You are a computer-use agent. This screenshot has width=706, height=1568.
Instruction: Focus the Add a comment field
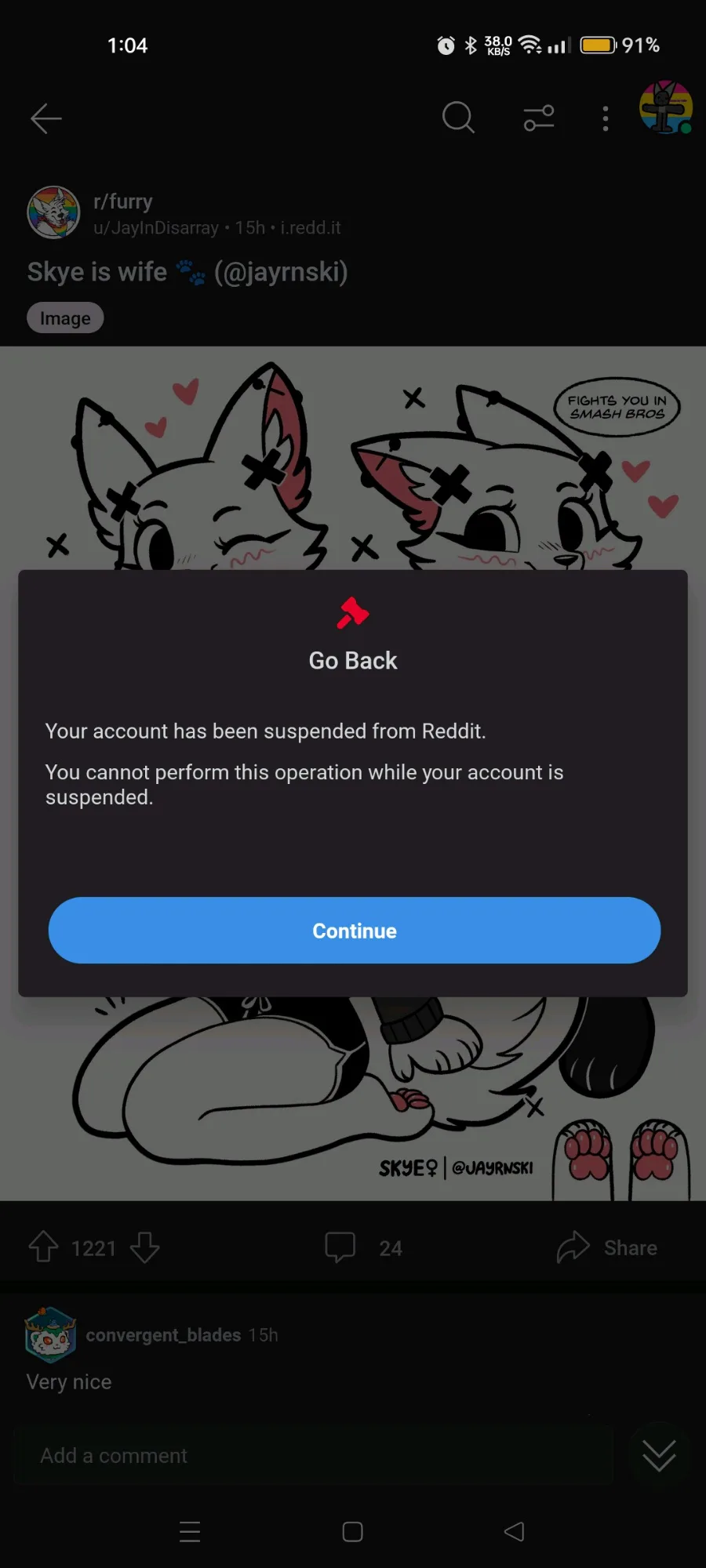pyautogui.click(x=314, y=1456)
